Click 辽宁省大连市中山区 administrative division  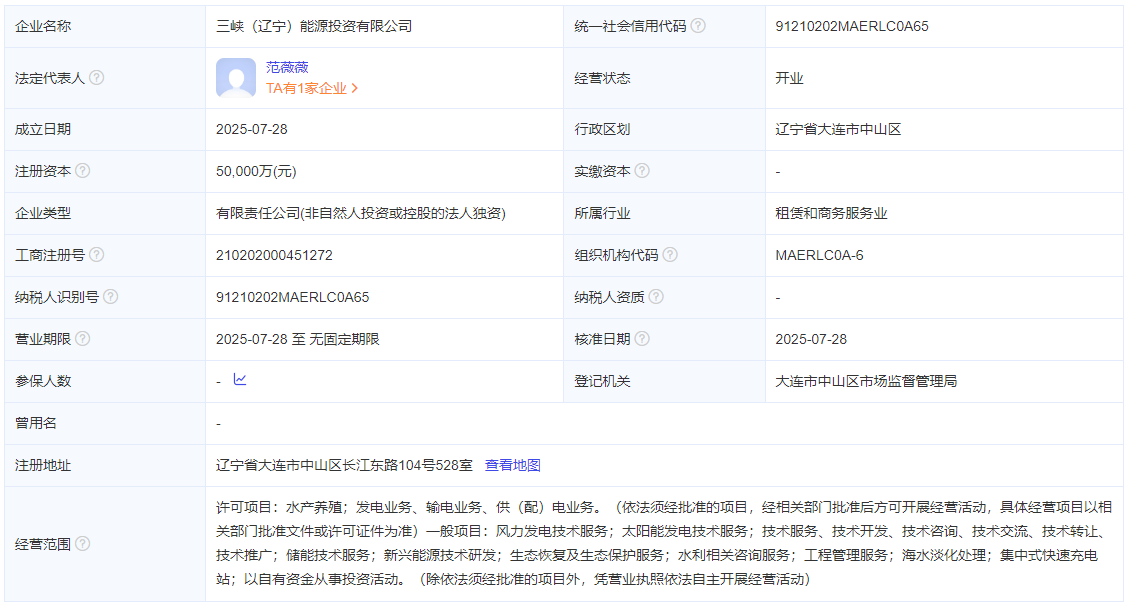click(x=838, y=129)
